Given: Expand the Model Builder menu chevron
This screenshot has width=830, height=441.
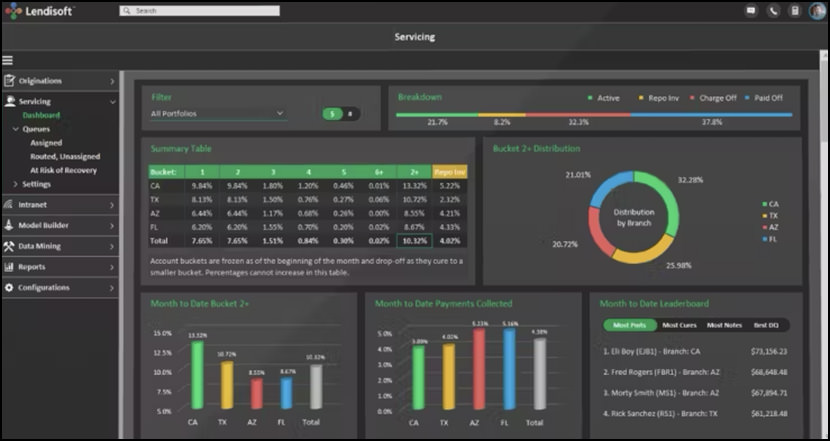Looking at the screenshot, I should (112, 226).
